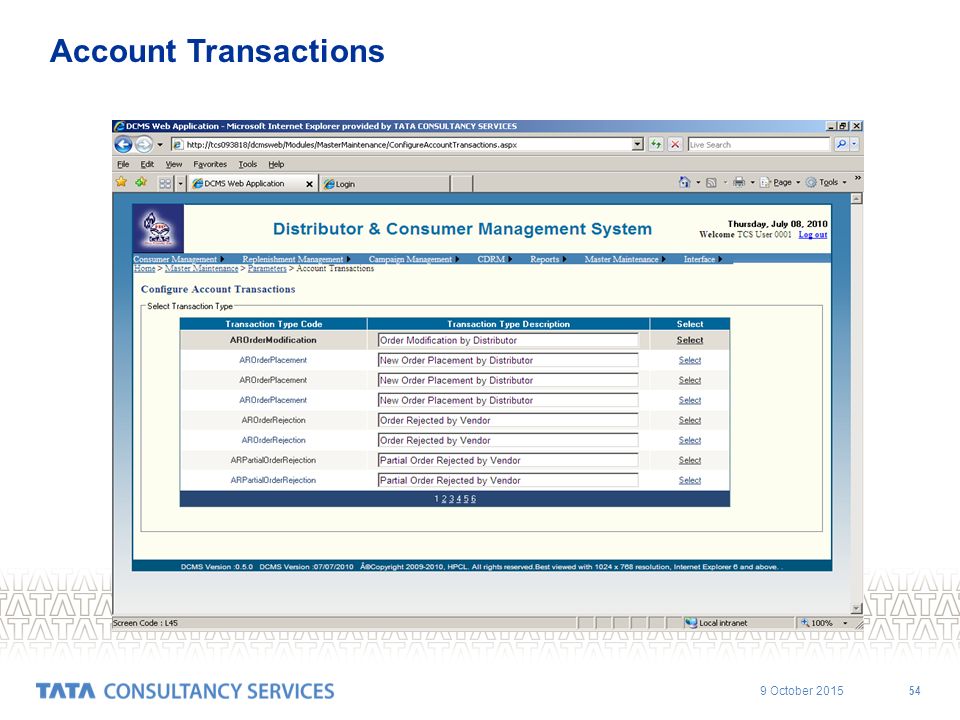Open the address bar history dropdown arrow

(638, 145)
